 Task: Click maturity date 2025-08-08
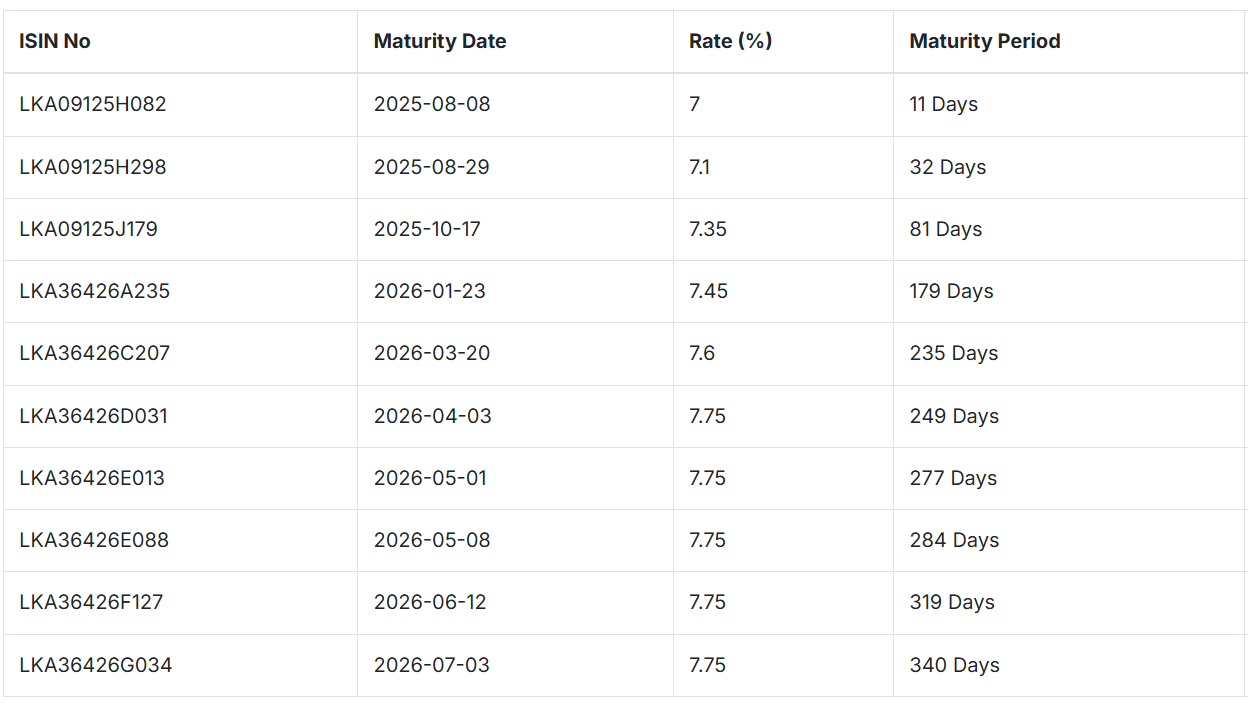tap(432, 104)
